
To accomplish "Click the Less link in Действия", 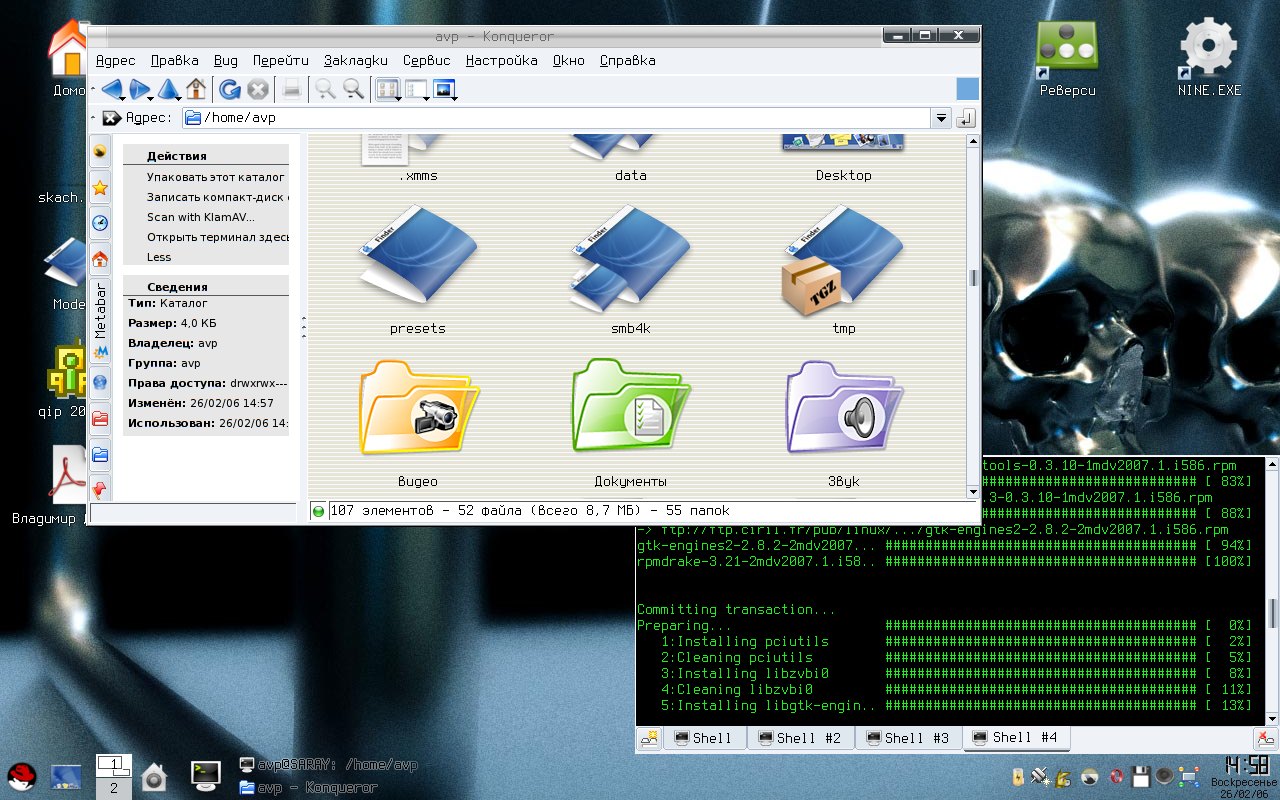I will [x=158, y=257].
